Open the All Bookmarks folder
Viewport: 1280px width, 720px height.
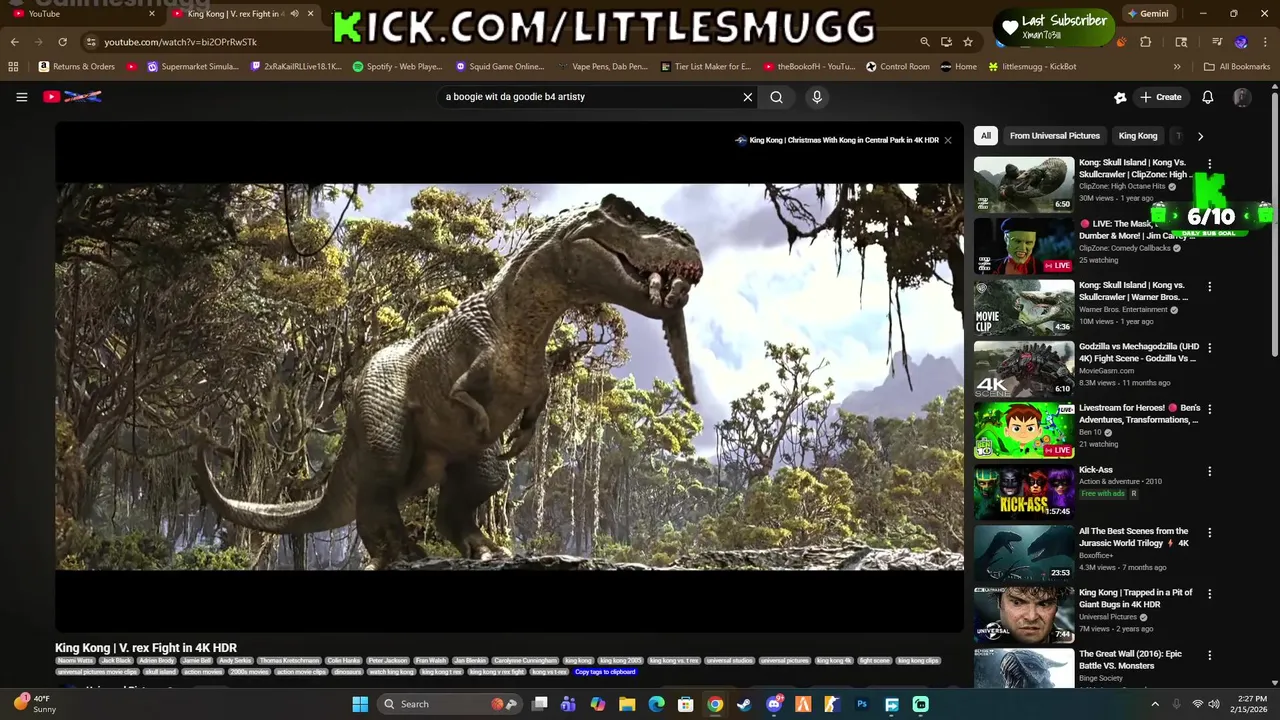click(x=1237, y=67)
